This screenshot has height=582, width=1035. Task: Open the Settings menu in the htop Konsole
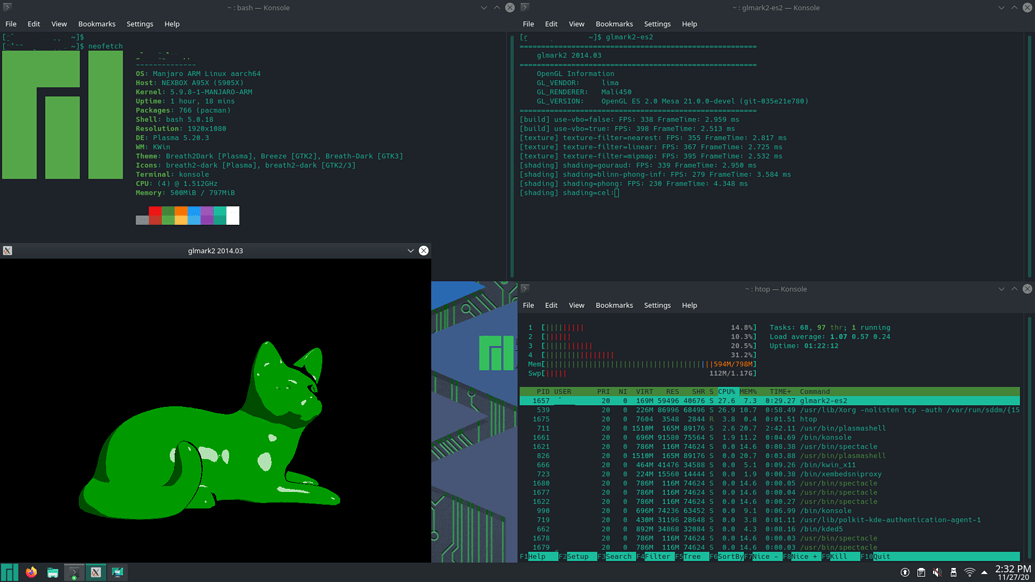click(x=657, y=305)
